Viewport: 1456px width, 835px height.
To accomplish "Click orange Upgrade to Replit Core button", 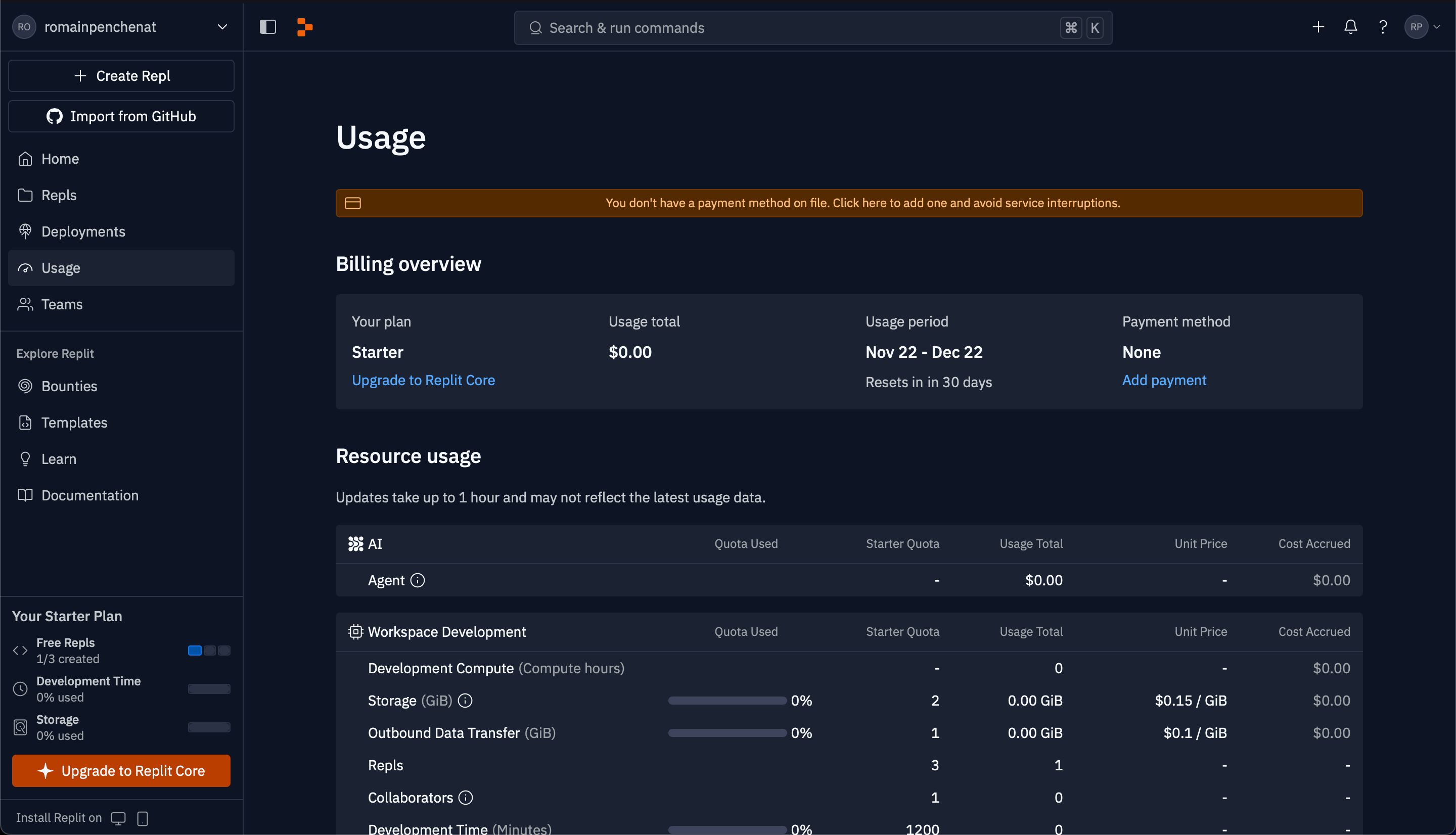I will (121, 771).
